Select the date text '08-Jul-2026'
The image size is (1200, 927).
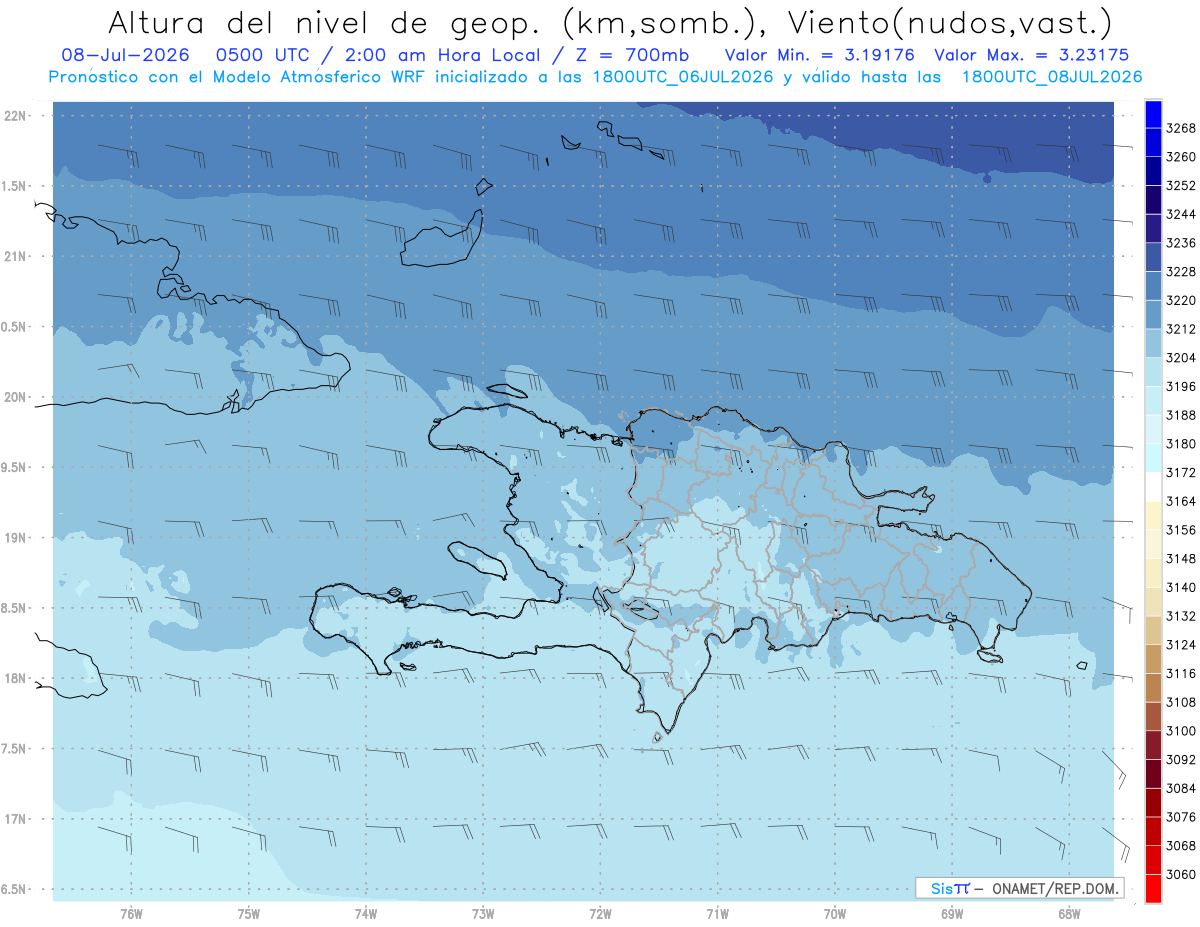[x=125, y=55]
